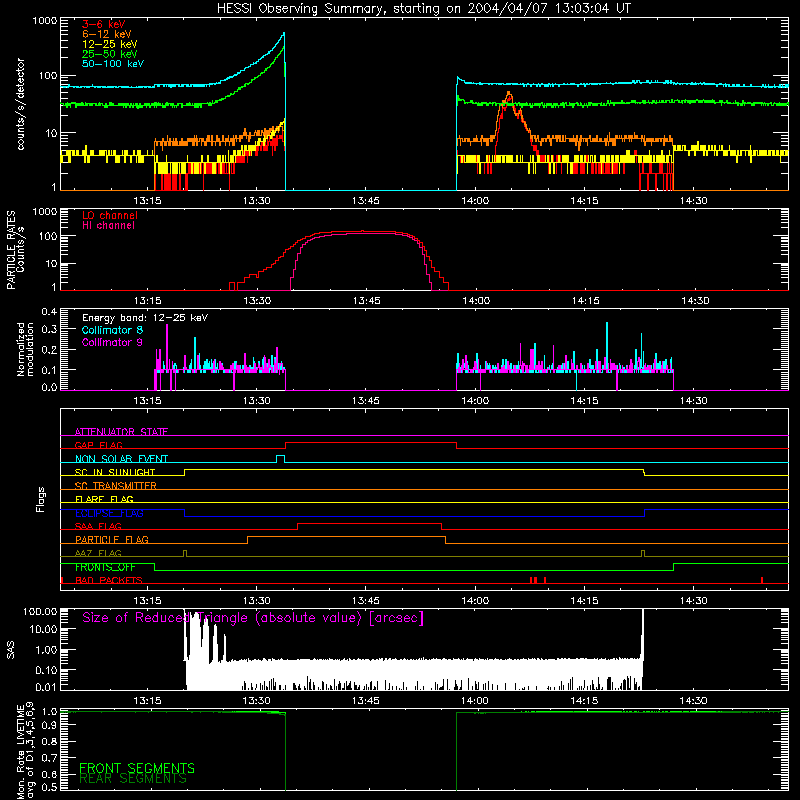Click the first AAZ_FLAG pulse near 13:20
The height and width of the screenshot is (800, 800).
[x=185, y=553]
